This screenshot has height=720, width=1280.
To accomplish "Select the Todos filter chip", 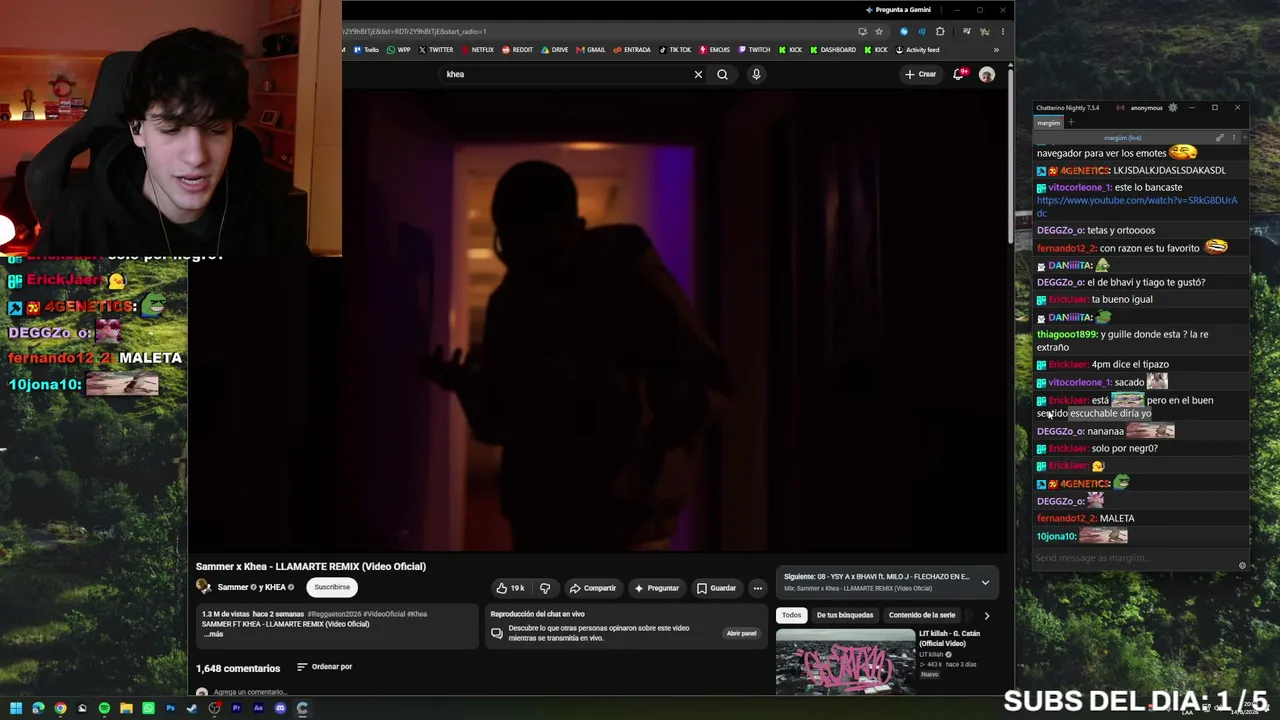I will [791, 615].
